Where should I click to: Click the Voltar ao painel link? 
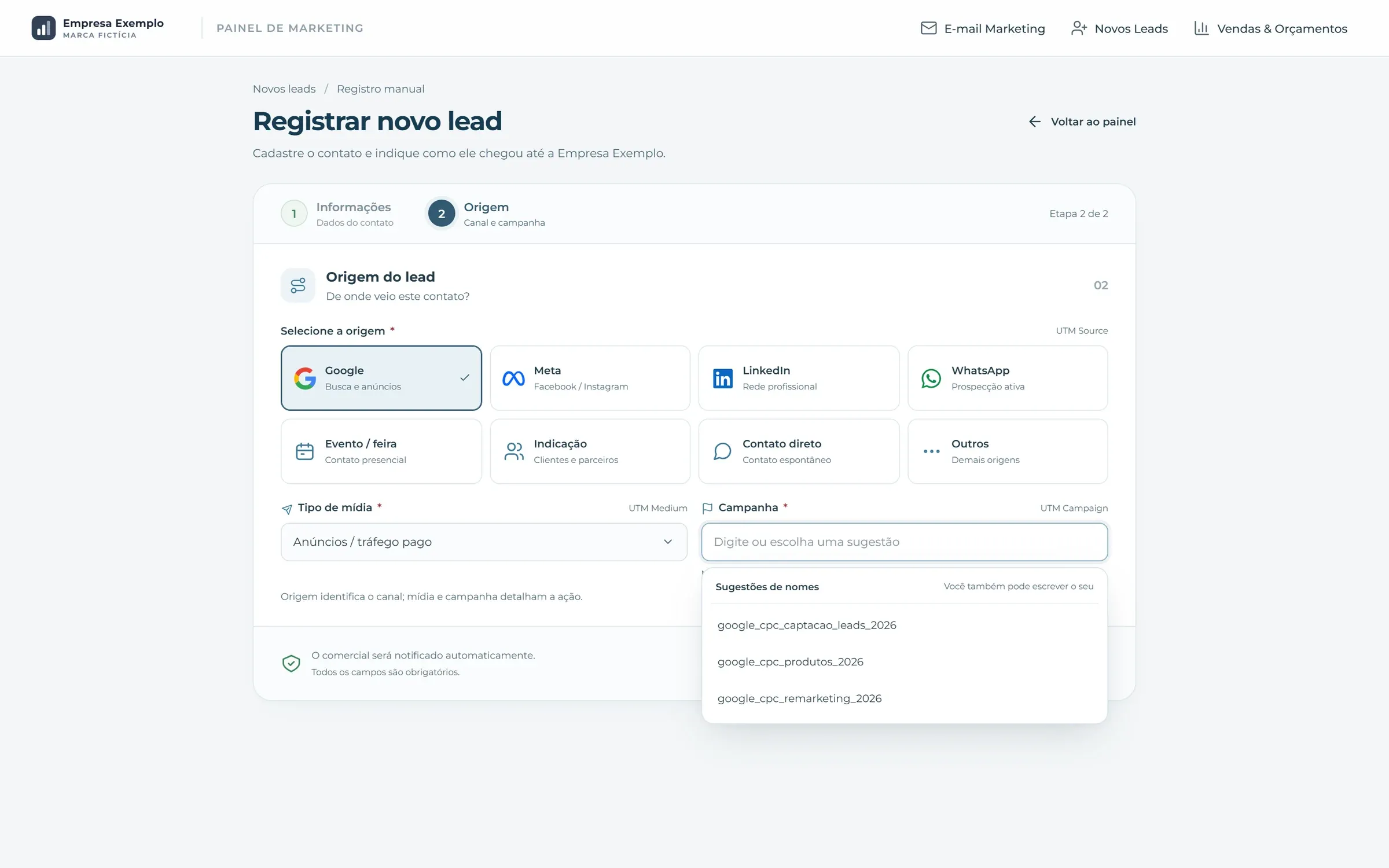1082,122
